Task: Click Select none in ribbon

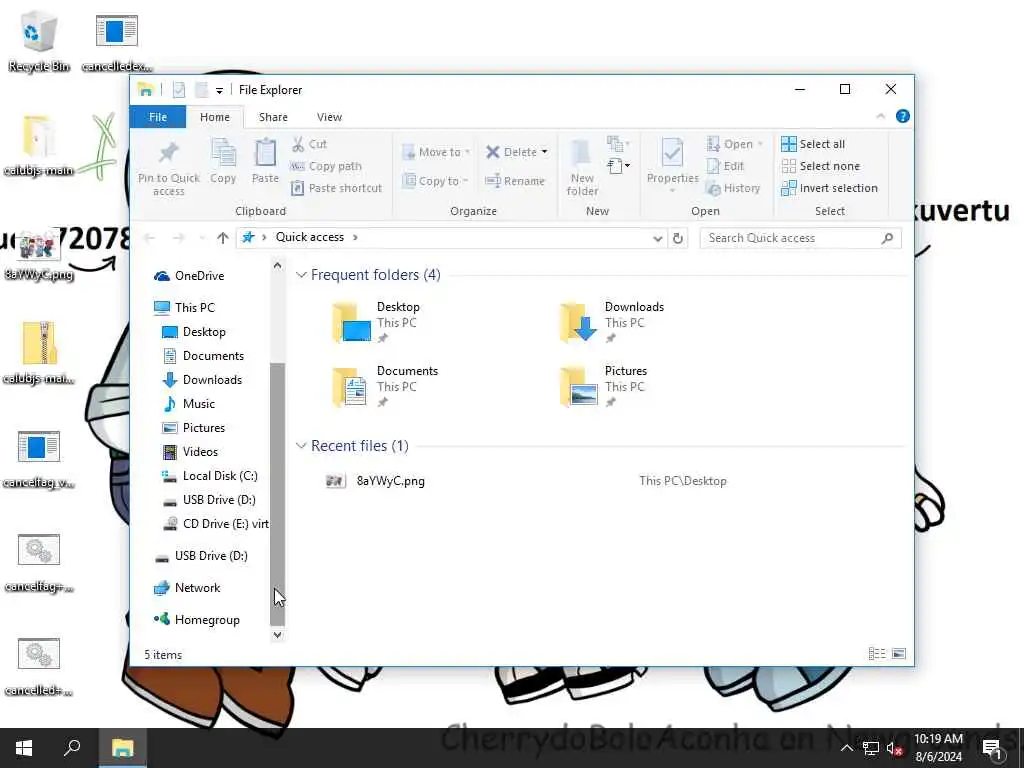Action: [x=820, y=166]
